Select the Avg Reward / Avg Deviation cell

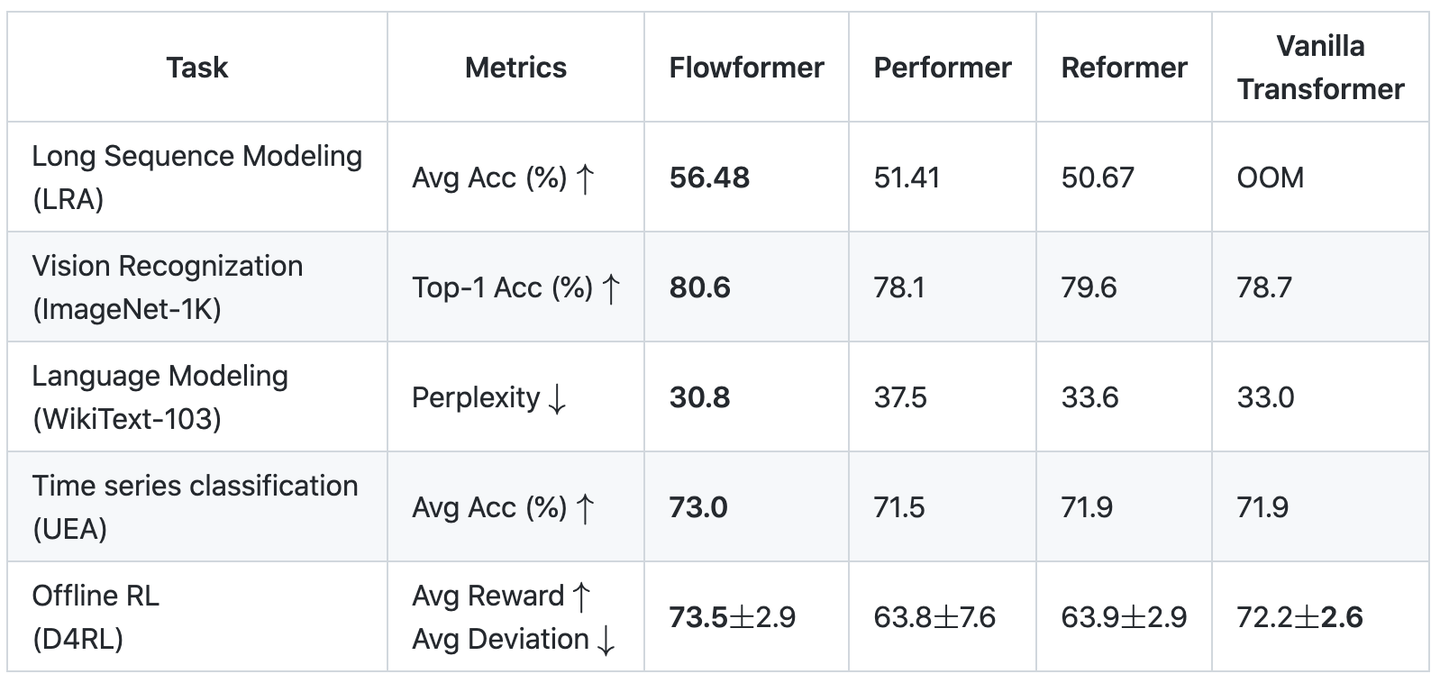click(x=513, y=617)
